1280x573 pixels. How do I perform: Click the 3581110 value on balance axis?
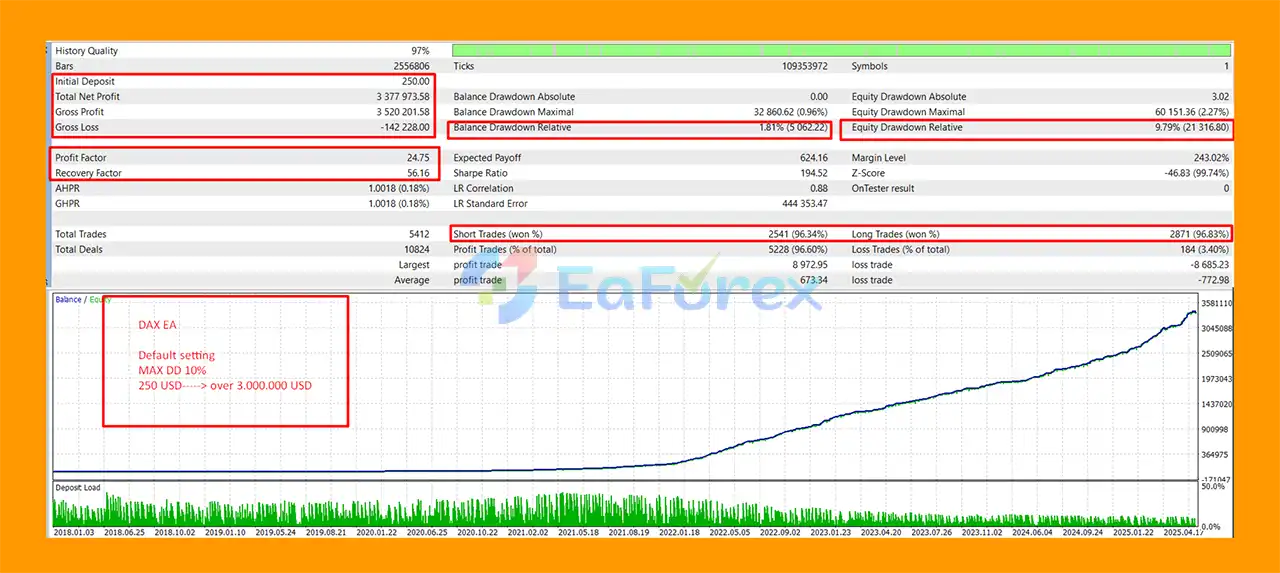pyautogui.click(x=1215, y=303)
